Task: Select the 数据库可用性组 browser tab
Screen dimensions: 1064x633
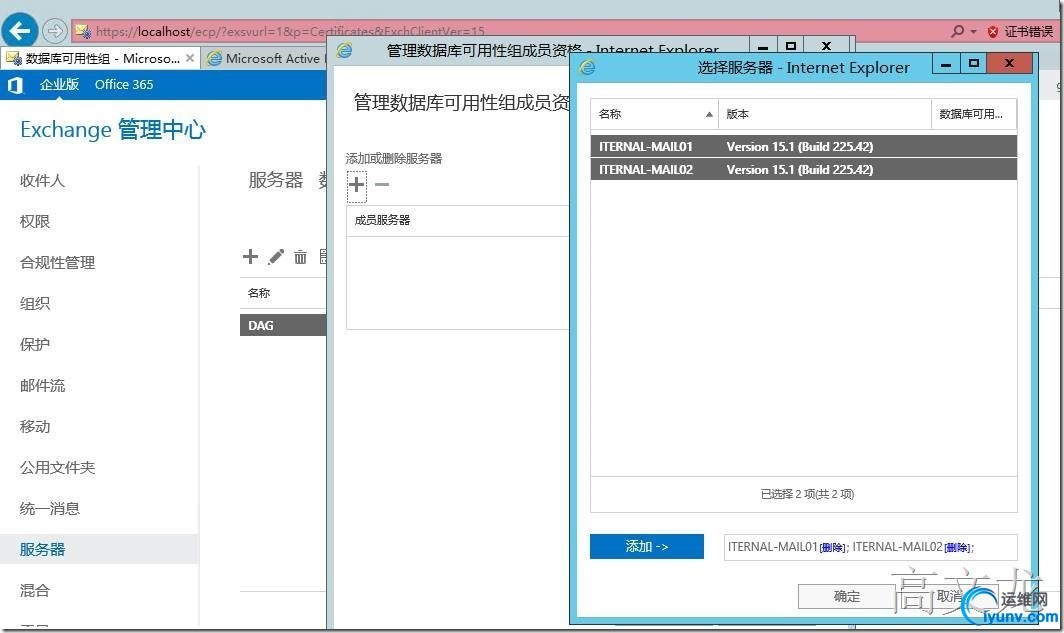Action: (102, 58)
